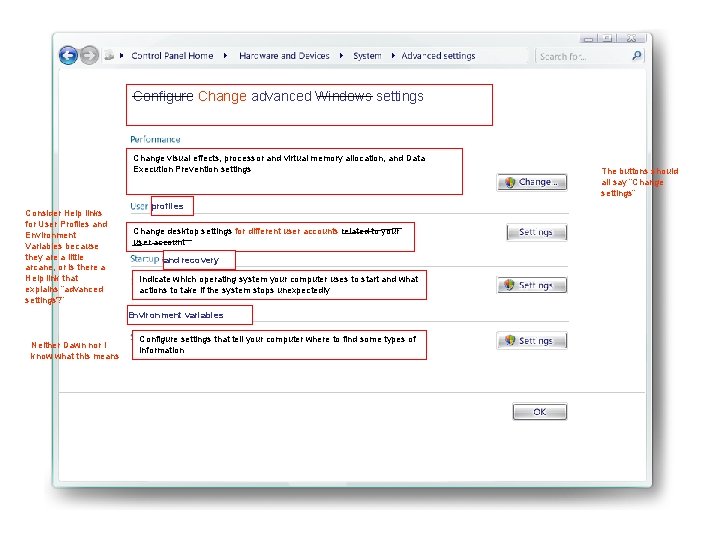720x540 pixels.
Task: Click the Performance section heading
Action: (155, 139)
